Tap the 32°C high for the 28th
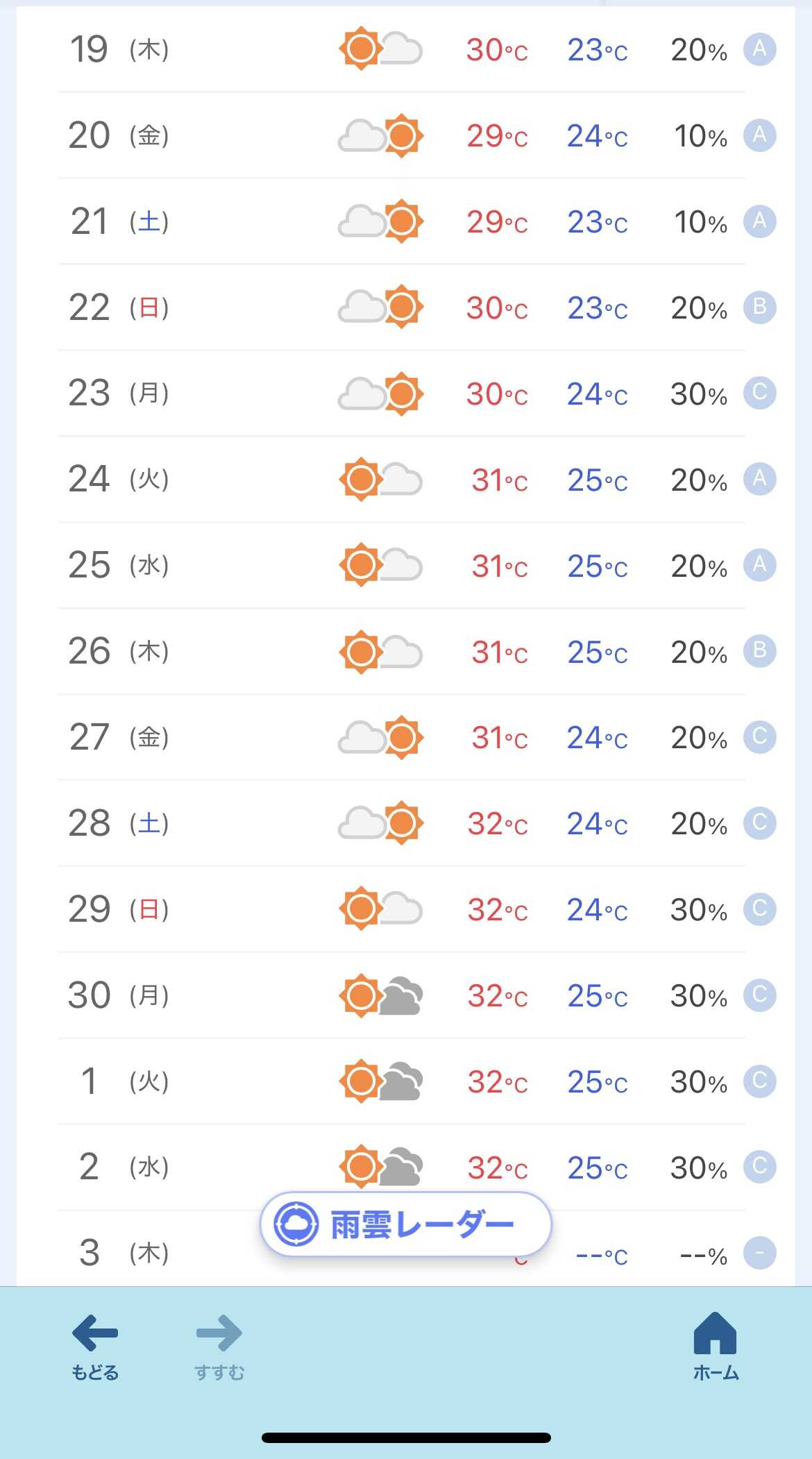This screenshot has width=812, height=1459. (497, 824)
